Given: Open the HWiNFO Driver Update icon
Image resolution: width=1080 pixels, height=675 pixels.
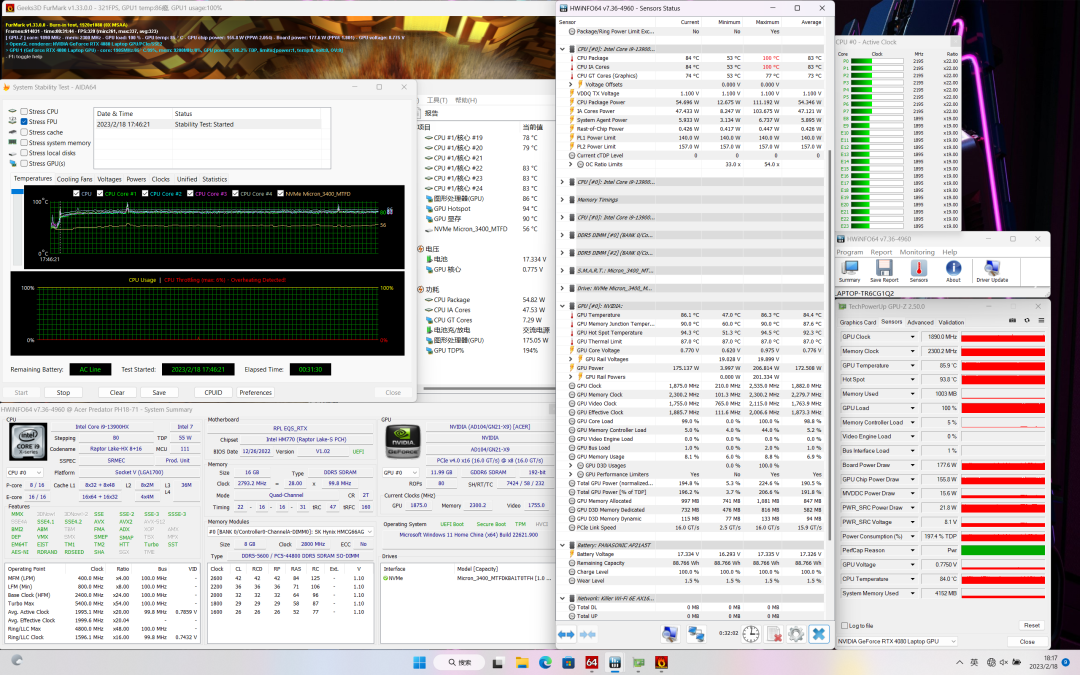Looking at the screenshot, I should click(x=991, y=269).
